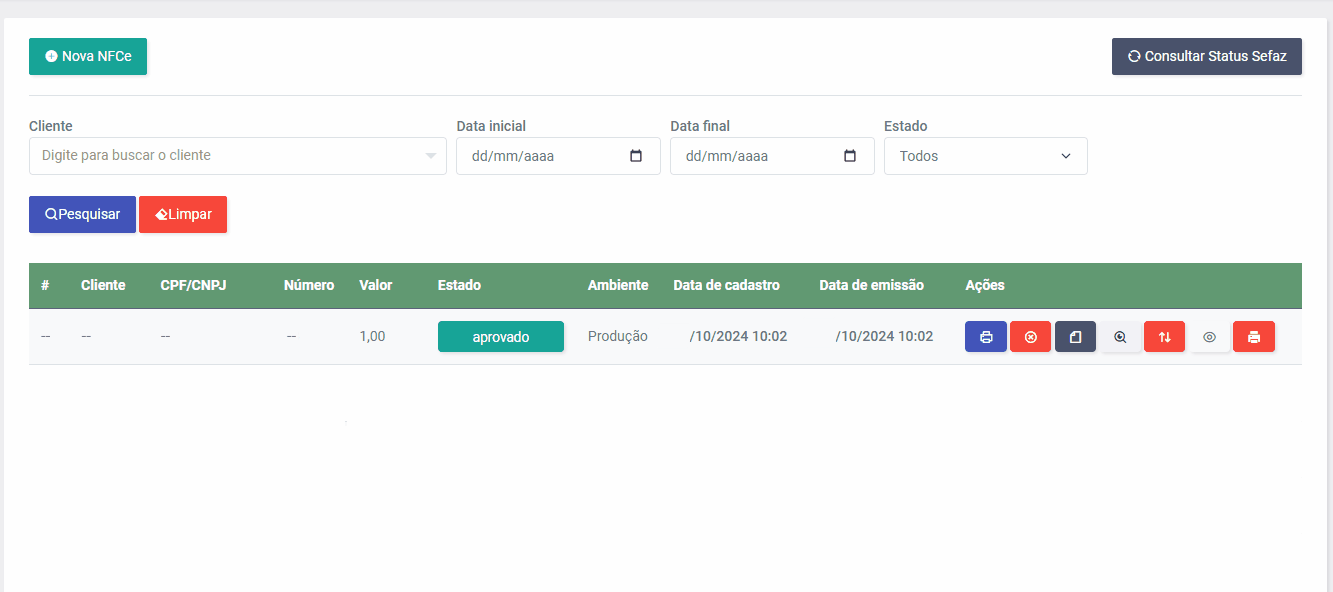Click the aprovado status badge
1333x592 pixels.
(501, 337)
